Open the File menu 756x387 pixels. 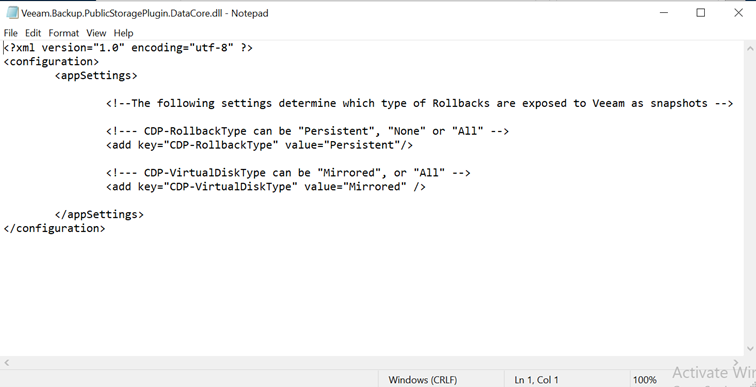11,33
